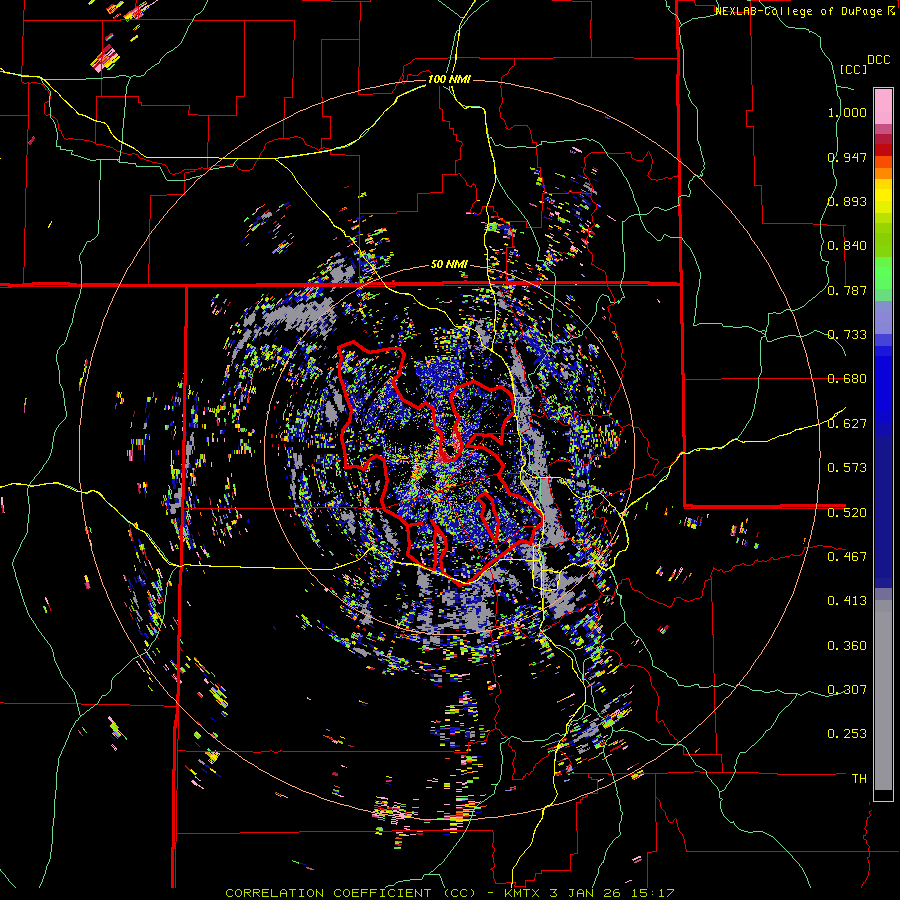Click the Correlation Coefficient KMTX caption

point(449,893)
